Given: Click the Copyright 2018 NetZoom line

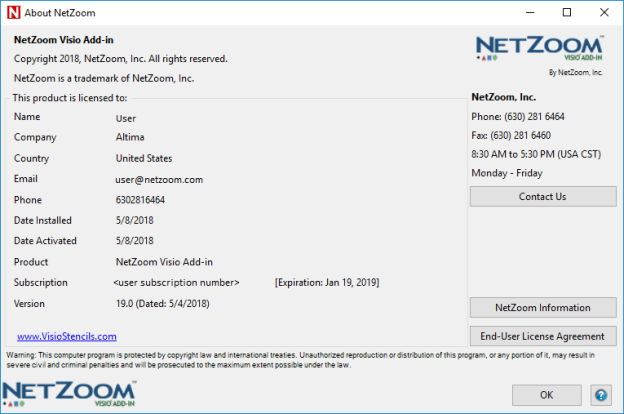Looking at the screenshot, I should (x=121, y=59).
